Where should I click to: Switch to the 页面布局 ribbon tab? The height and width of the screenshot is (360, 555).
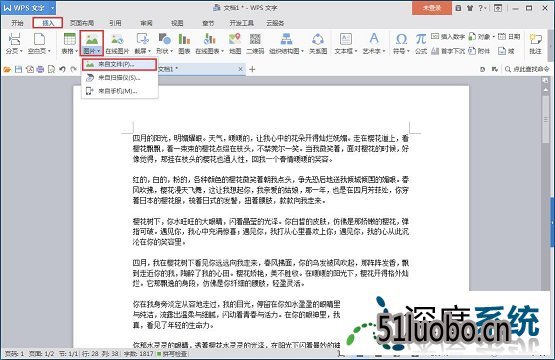[82, 23]
